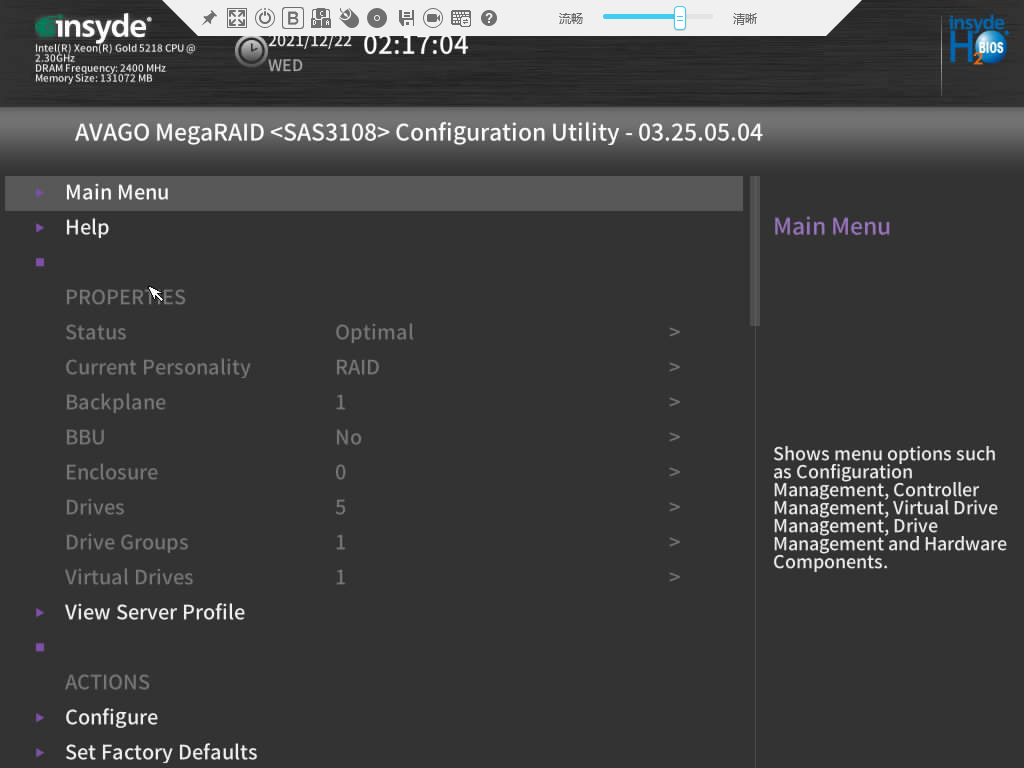Select the Configure action
Viewport: 1024px width, 768px height.
[x=111, y=718]
